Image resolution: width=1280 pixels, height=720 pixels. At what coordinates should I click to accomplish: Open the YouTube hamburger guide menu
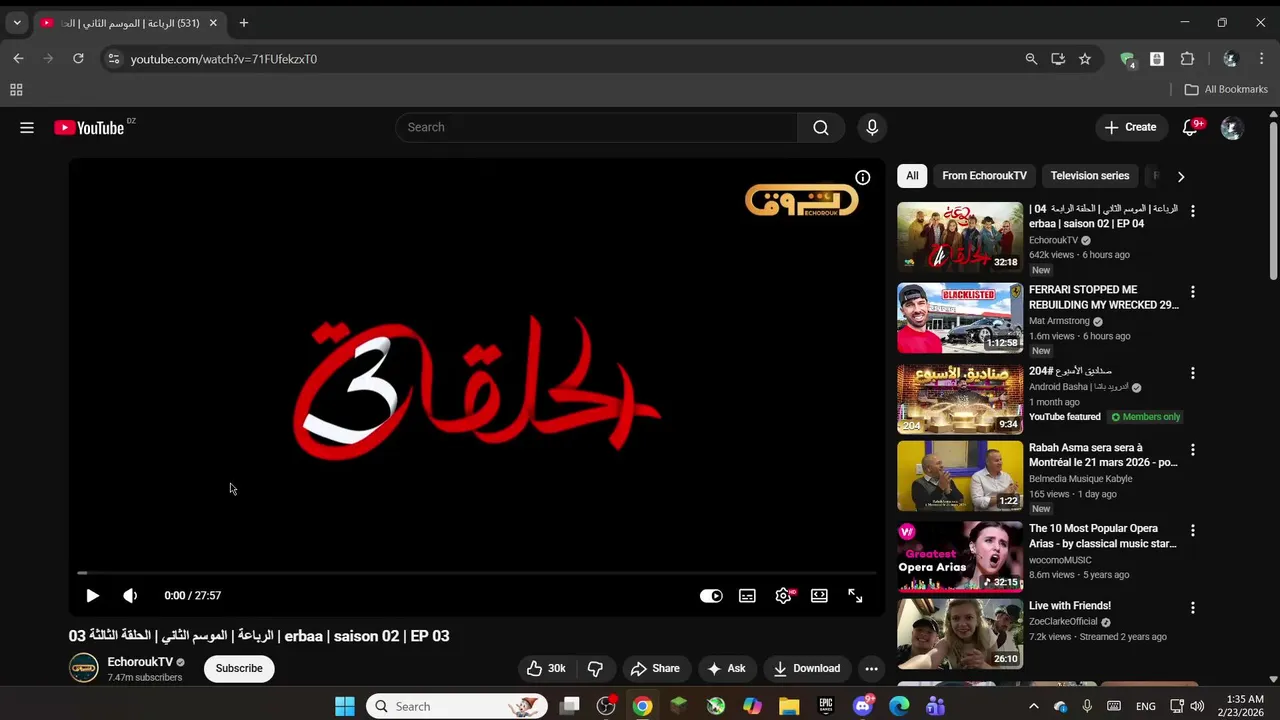click(x=27, y=128)
